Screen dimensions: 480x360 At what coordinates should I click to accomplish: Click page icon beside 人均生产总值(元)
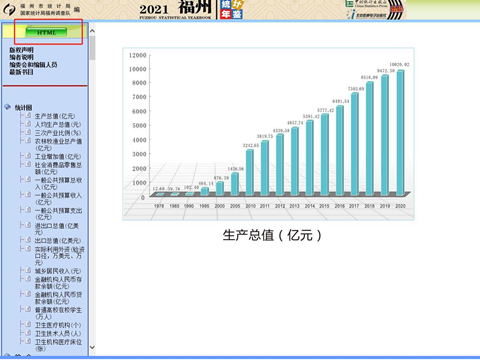[x=28, y=124]
